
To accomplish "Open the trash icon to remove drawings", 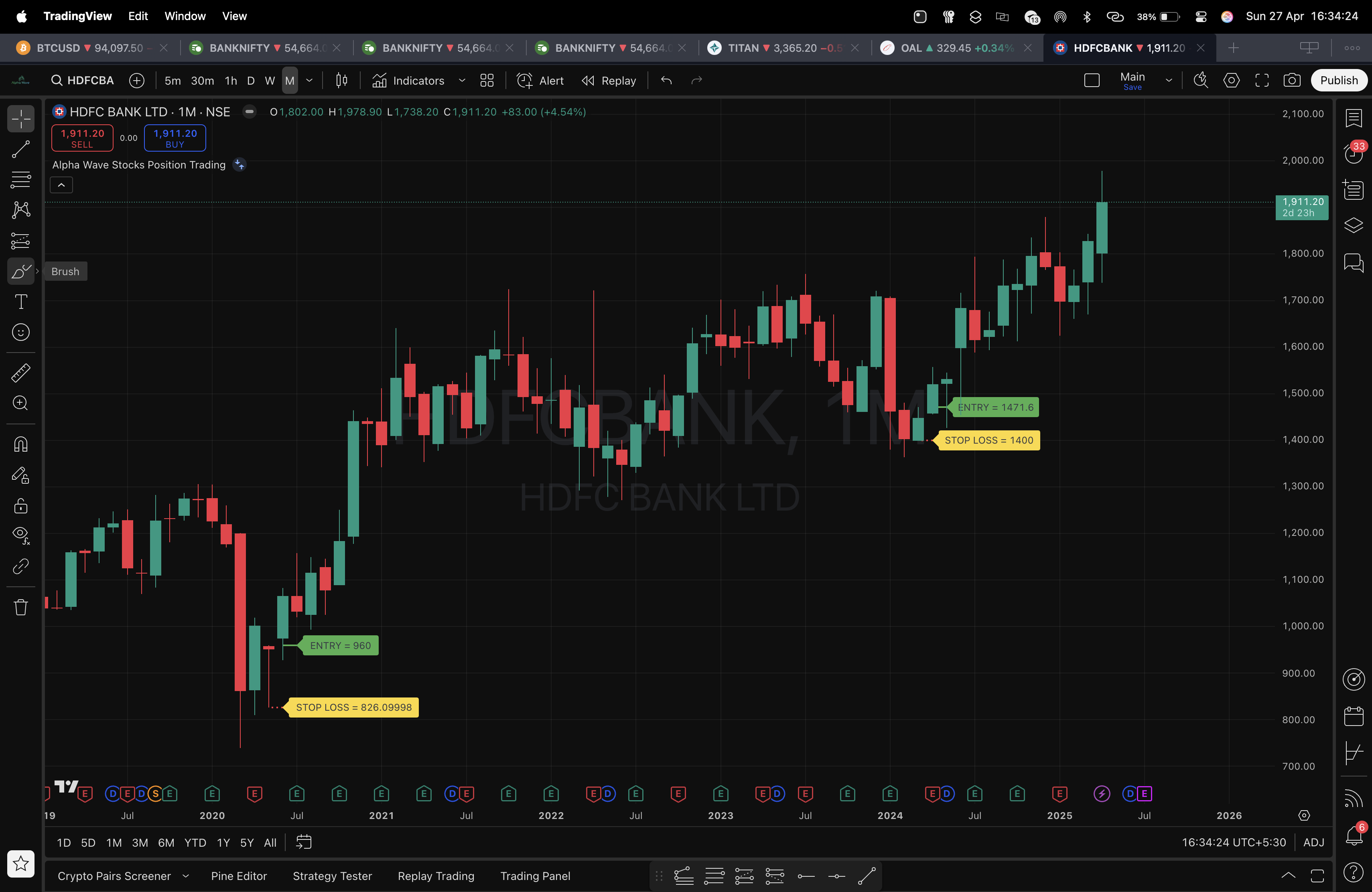I will pos(21,607).
